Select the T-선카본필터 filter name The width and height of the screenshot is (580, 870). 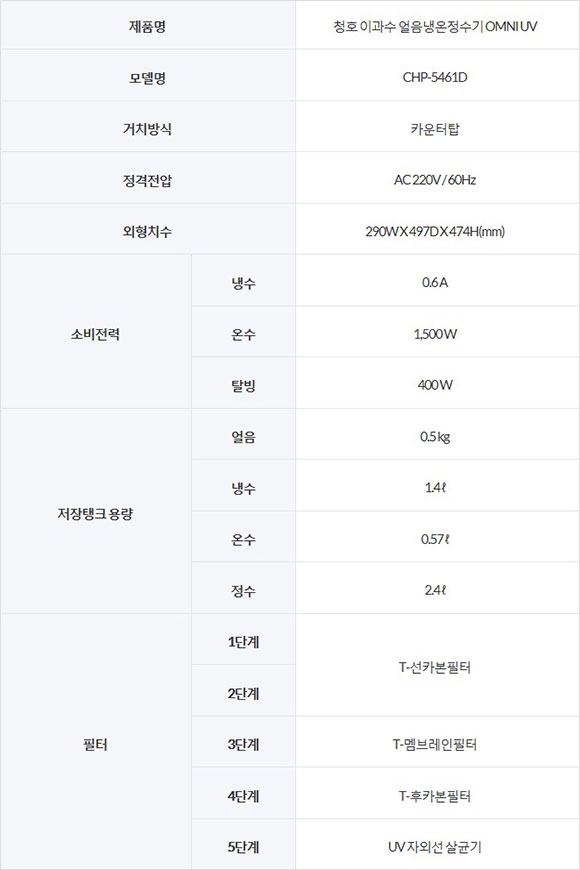435,667
